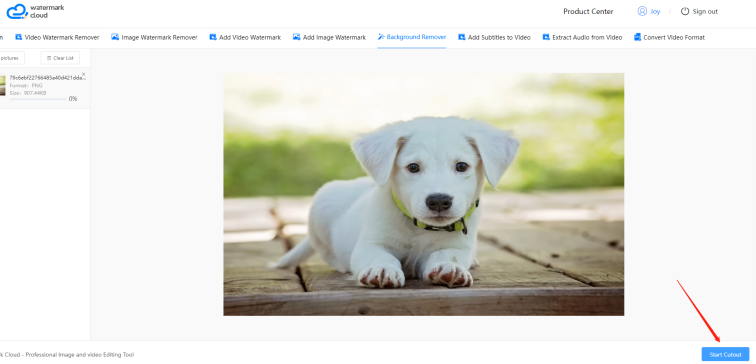
Task: Click the Convert Video Format icon
Action: [637, 37]
